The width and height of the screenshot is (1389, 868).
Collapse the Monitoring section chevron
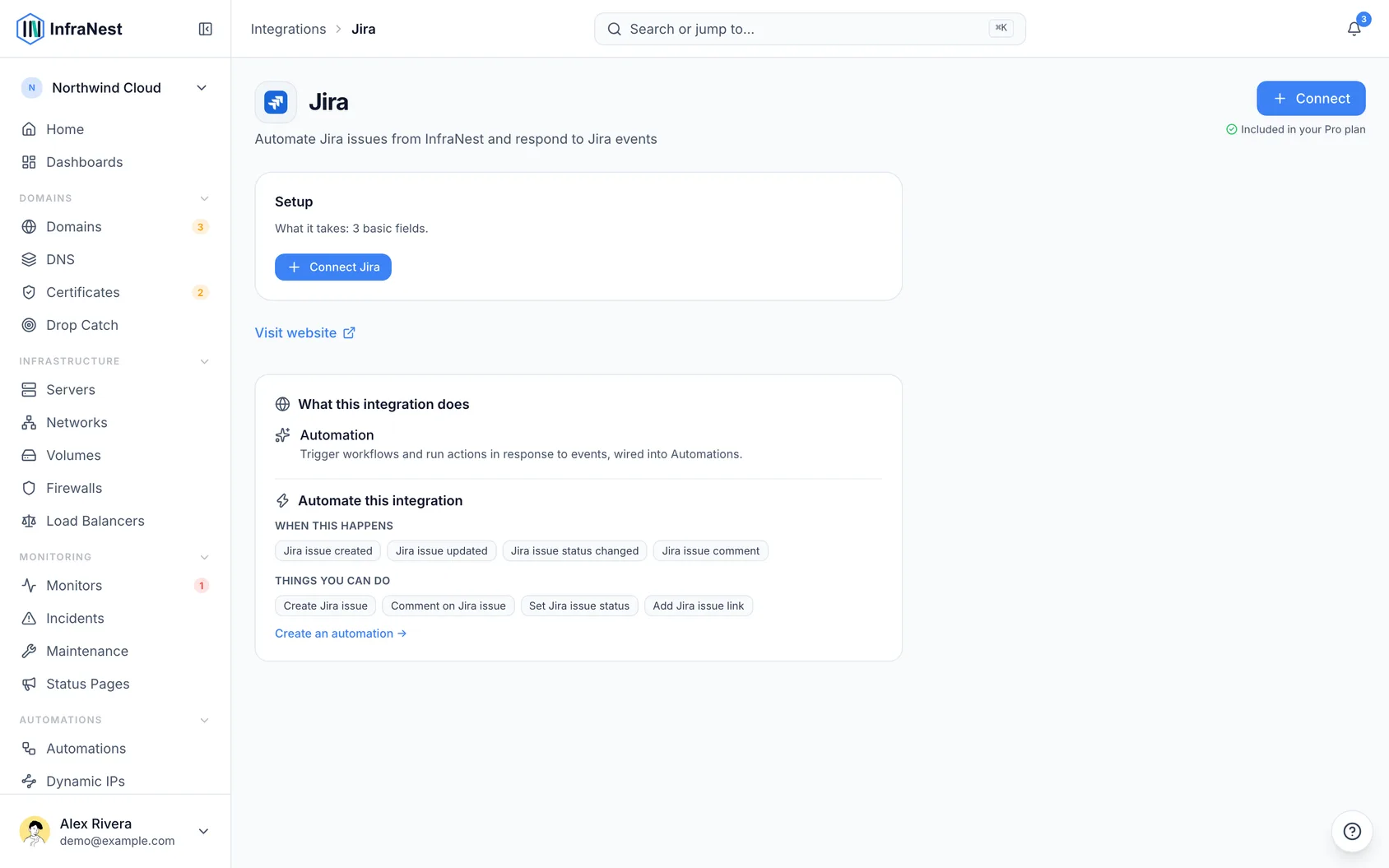pyautogui.click(x=205, y=557)
